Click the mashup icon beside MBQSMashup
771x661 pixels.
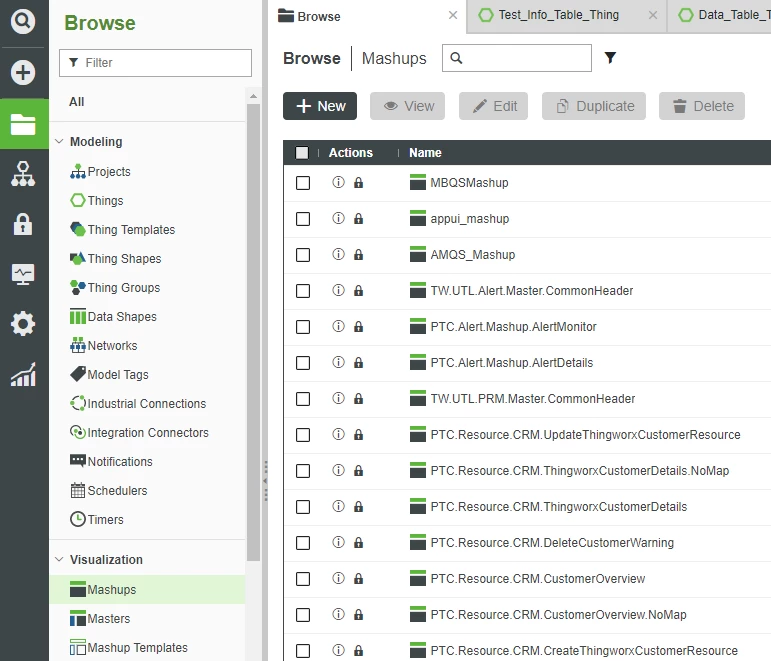pos(417,182)
